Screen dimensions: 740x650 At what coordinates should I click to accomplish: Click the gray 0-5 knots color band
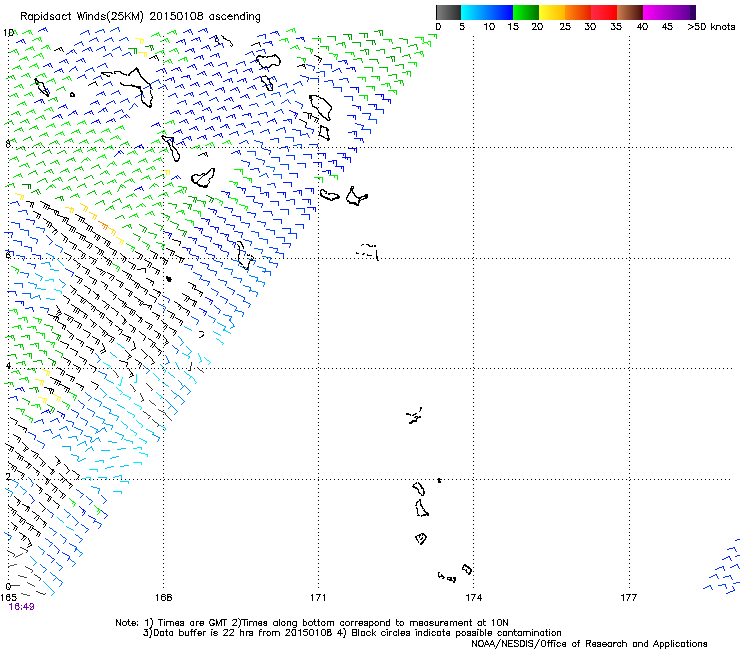(448, 12)
